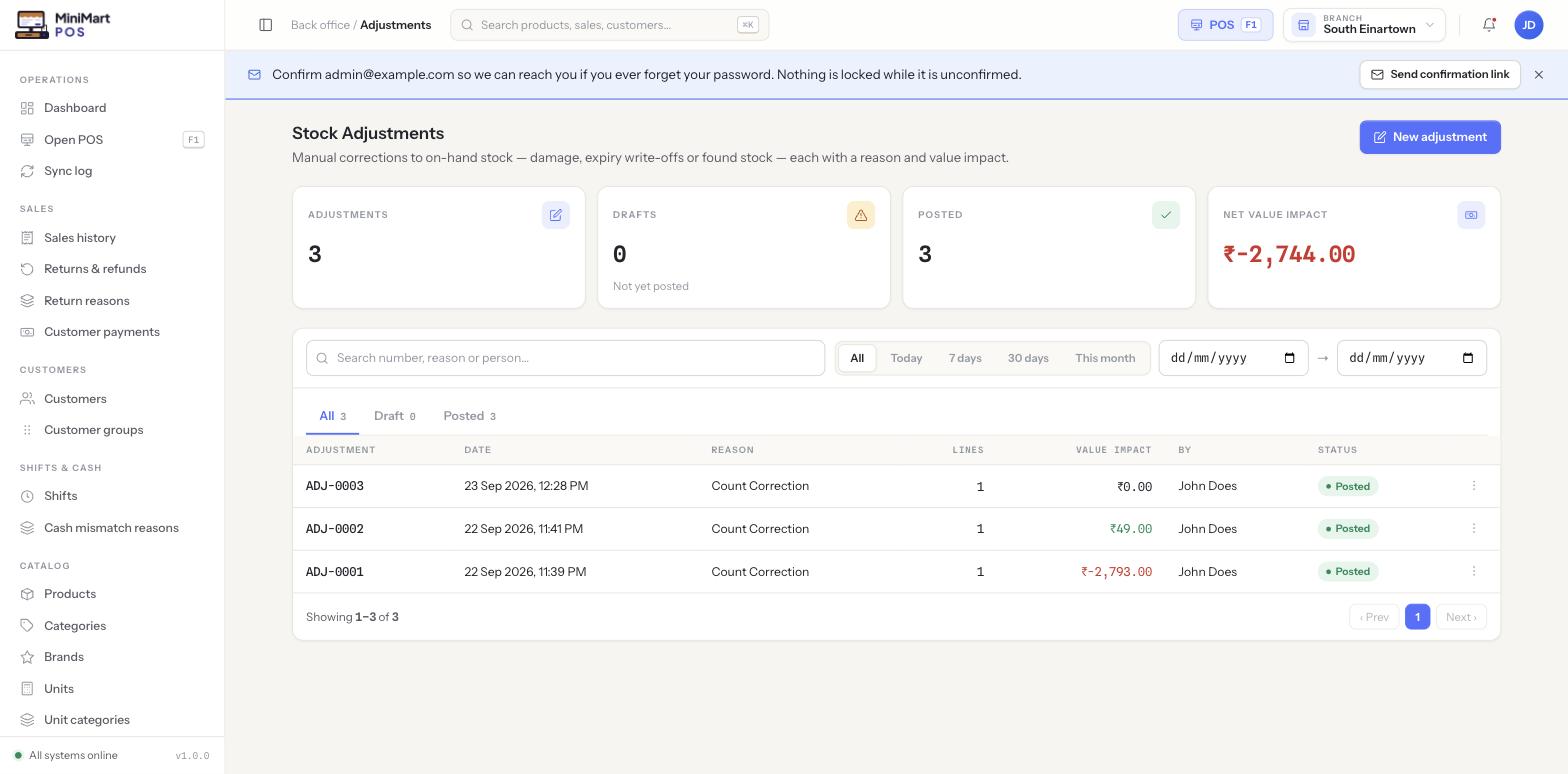Viewport: 1568px width, 774px height.
Task: Click the Back office breadcrumb
Action: (x=320, y=25)
